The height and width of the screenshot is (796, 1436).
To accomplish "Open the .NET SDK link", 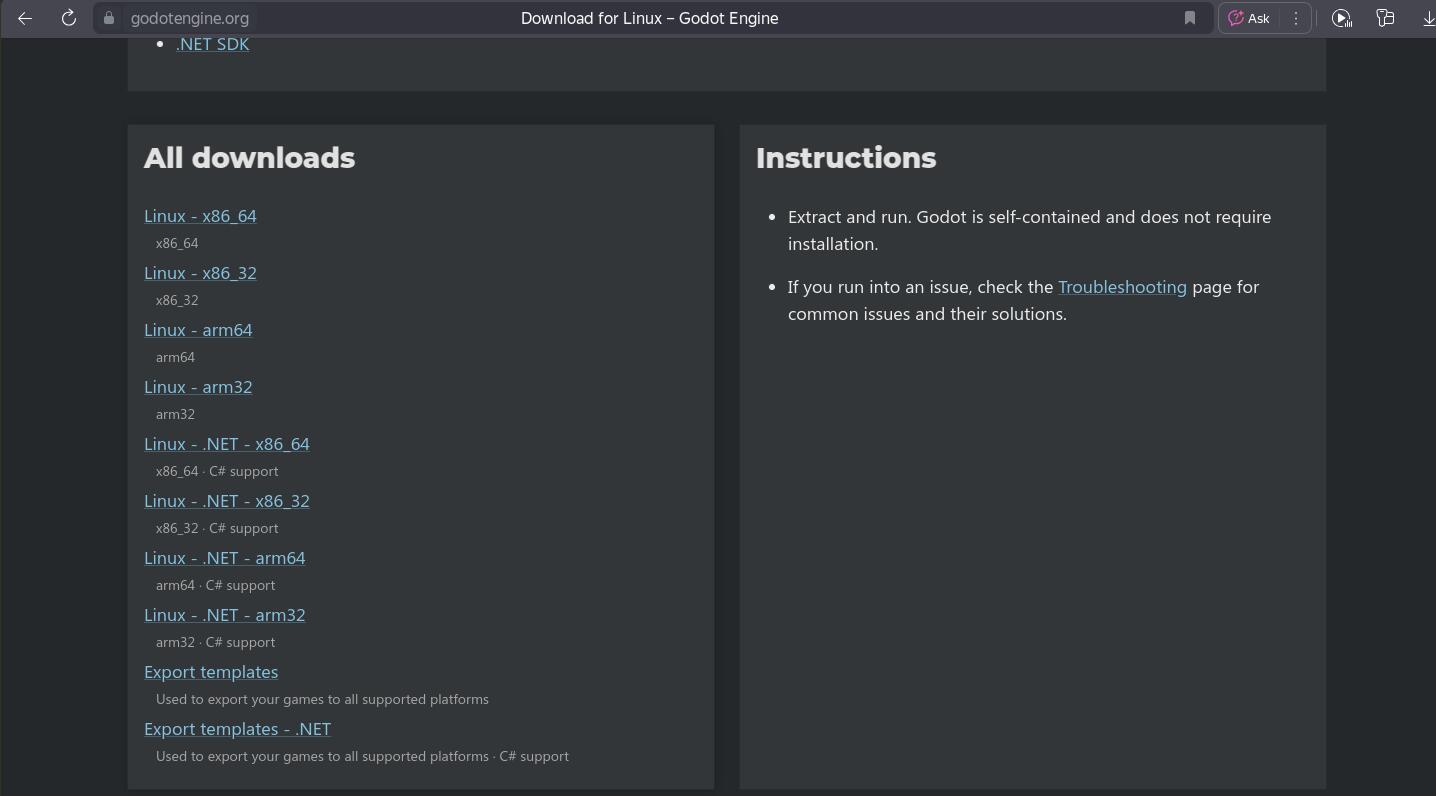I will coord(212,44).
